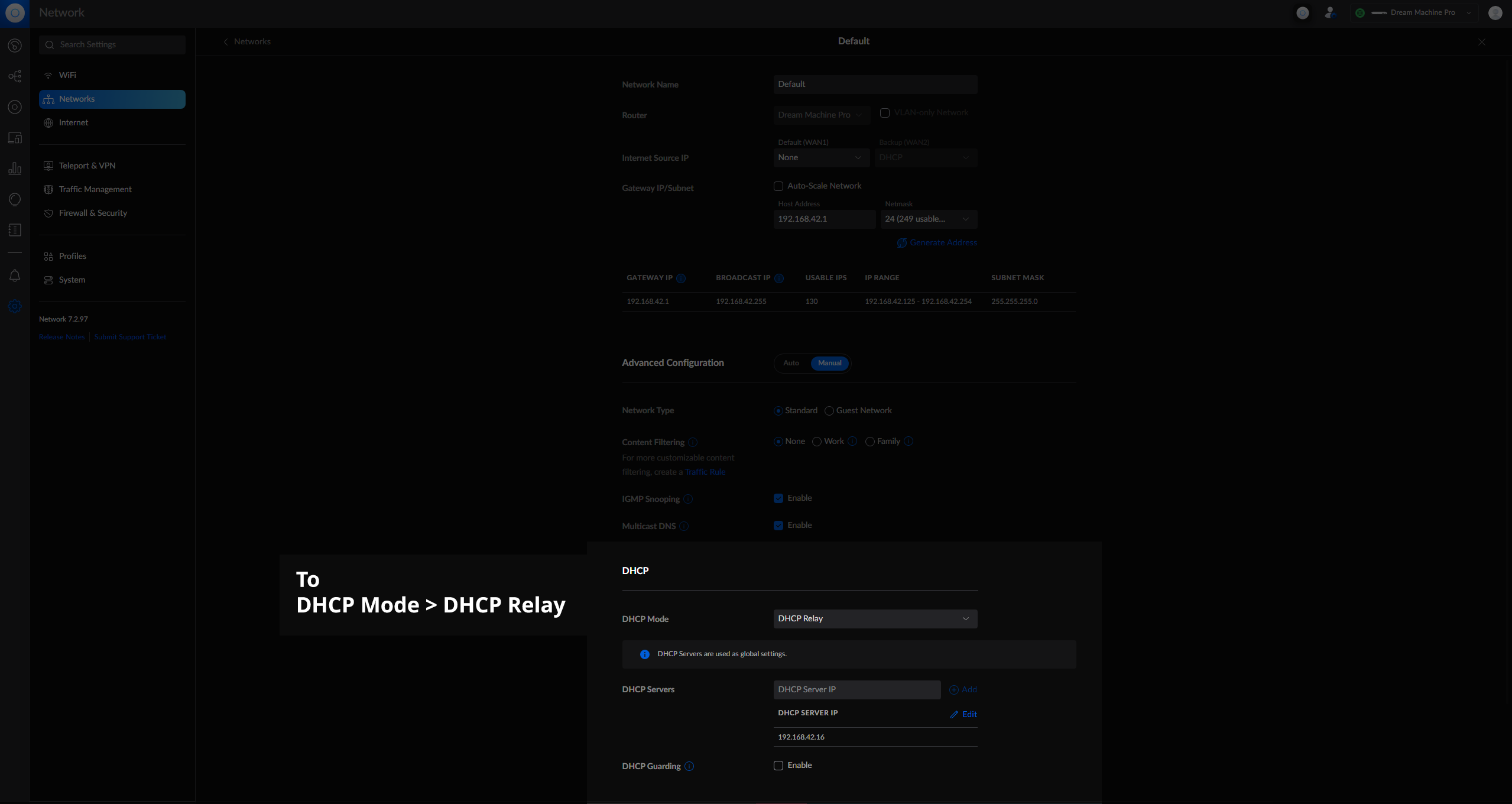
Task: Open the Dashboard icon in left rail
Action: (15, 46)
